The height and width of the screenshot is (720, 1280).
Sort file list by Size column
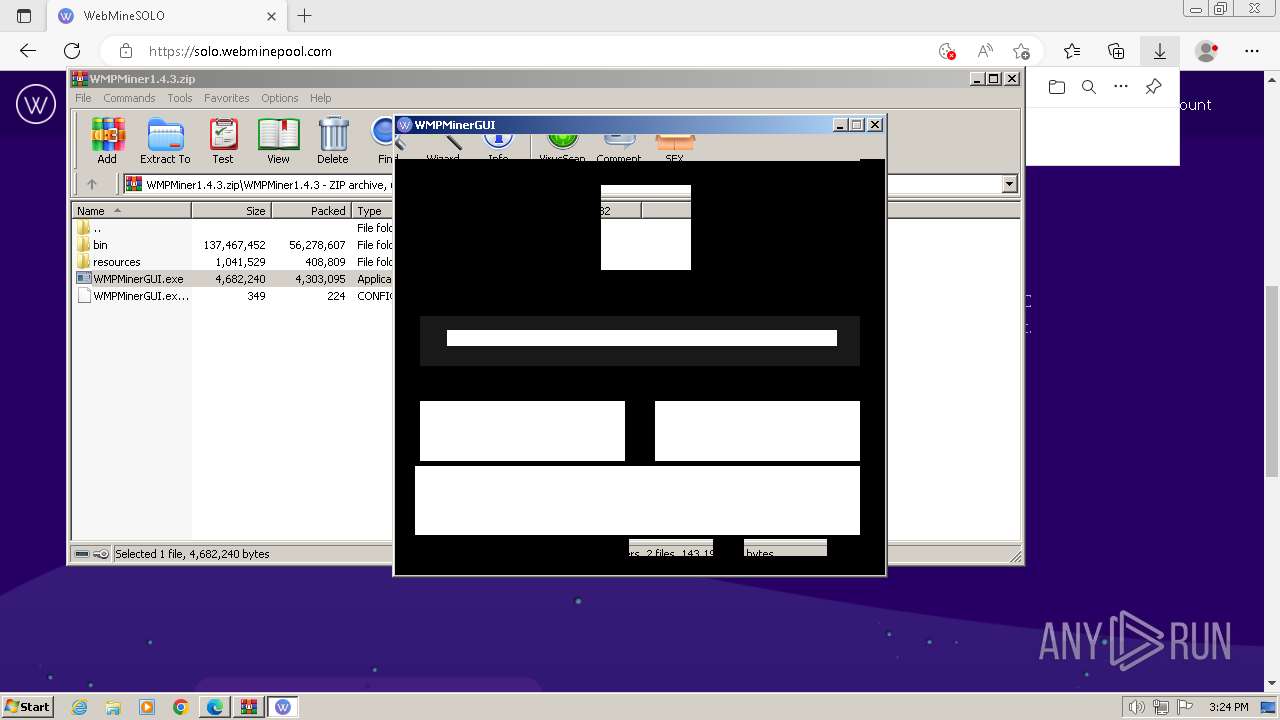(x=232, y=210)
